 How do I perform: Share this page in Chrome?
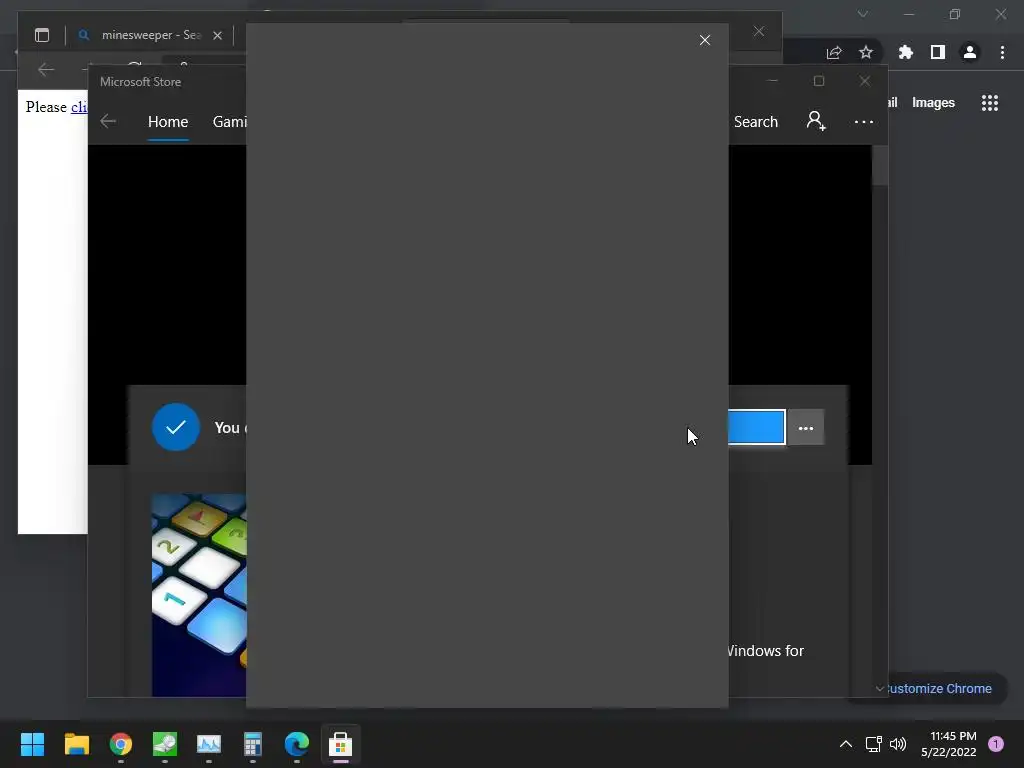click(834, 53)
